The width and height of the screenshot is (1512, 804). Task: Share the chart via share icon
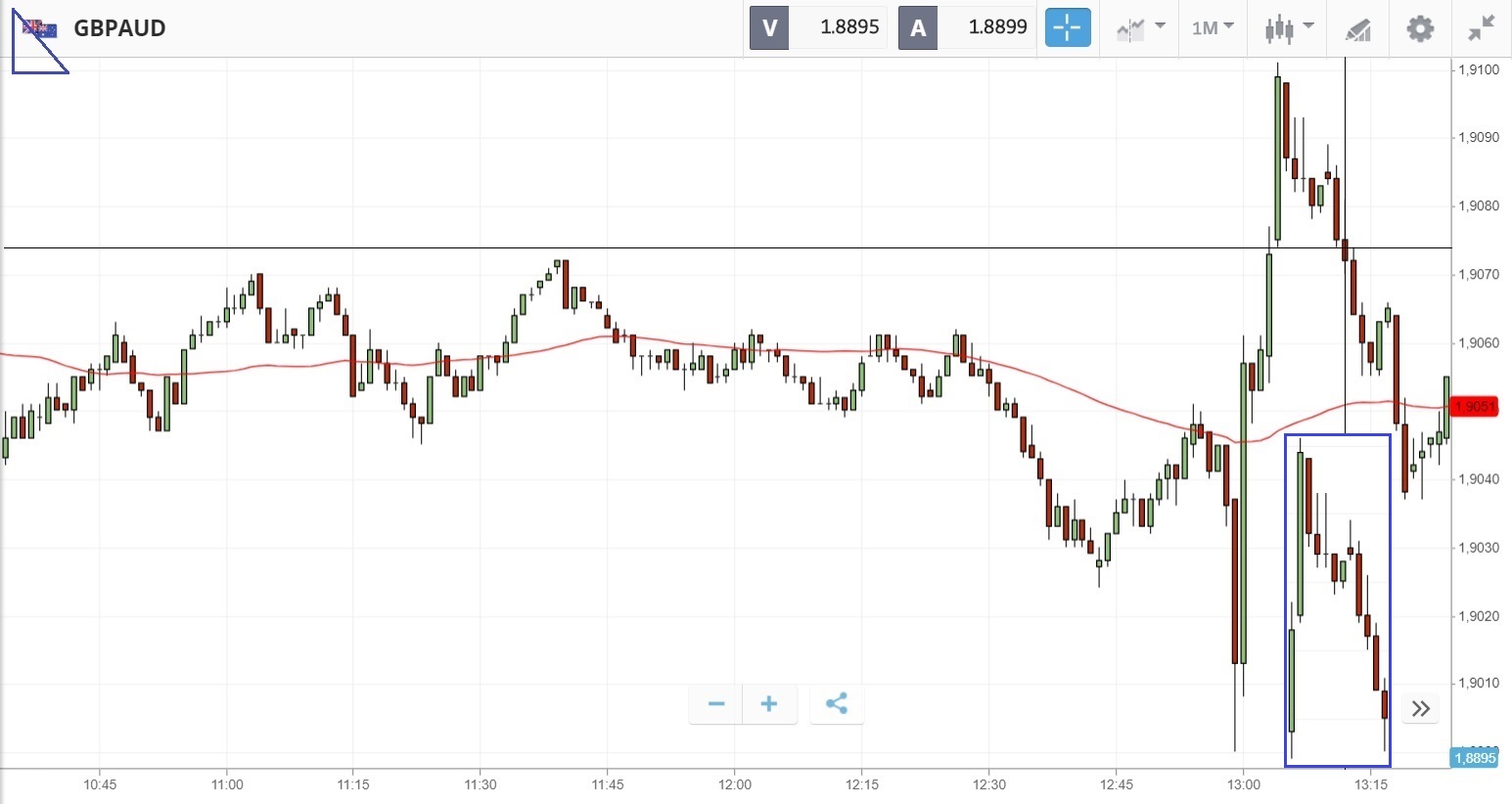point(836,703)
